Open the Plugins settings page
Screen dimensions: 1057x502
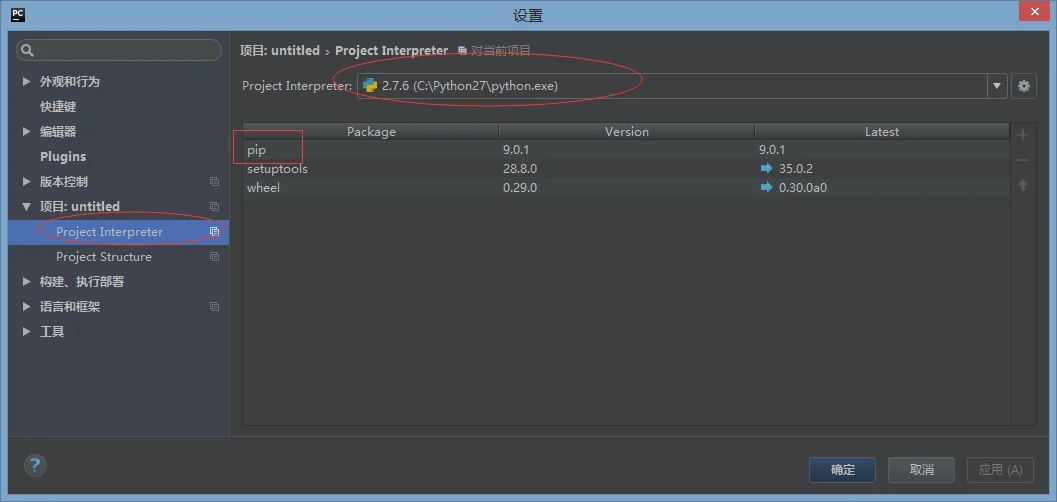pyautogui.click(x=63, y=156)
